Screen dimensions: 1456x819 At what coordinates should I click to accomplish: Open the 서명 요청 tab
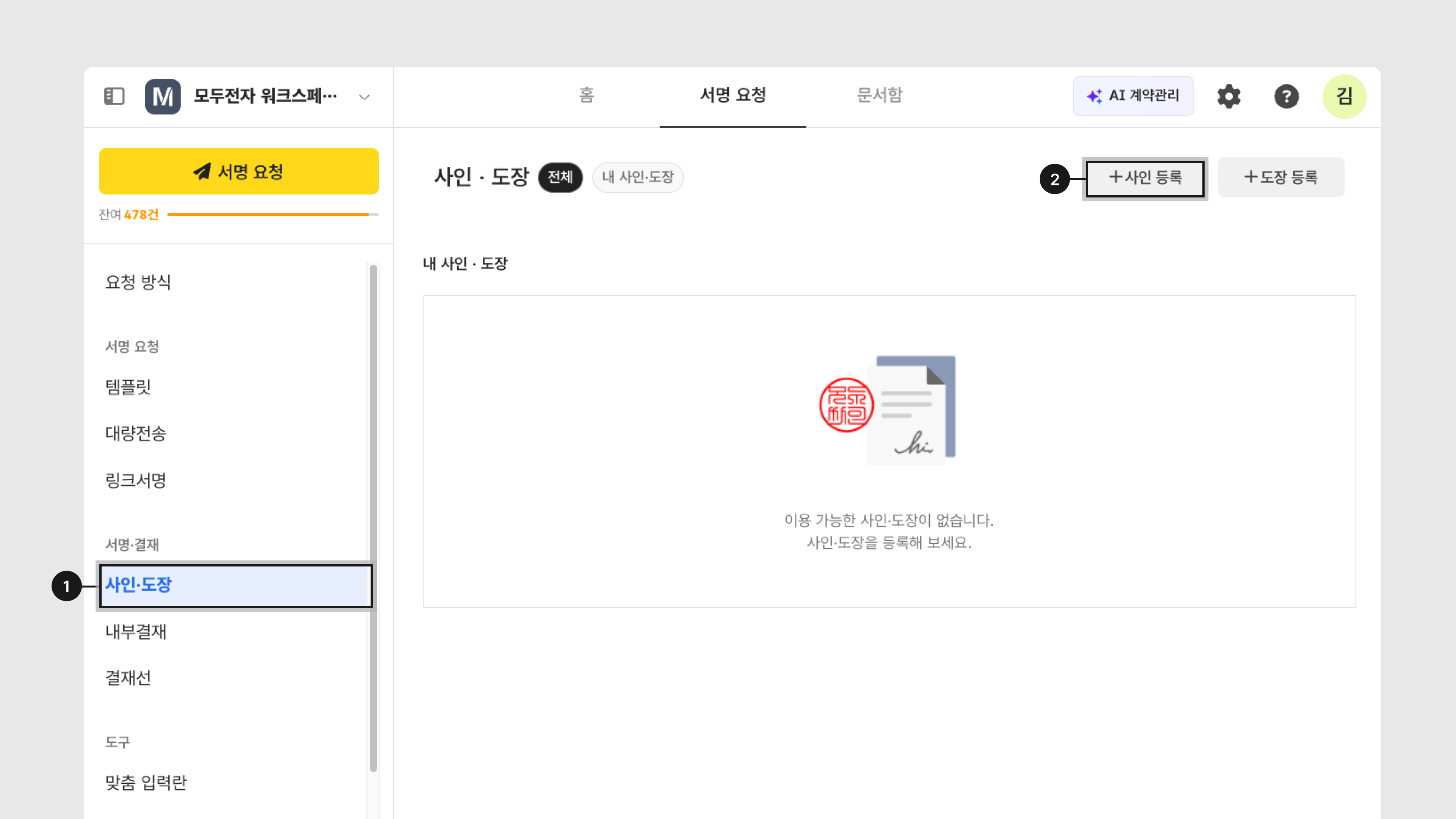coord(733,95)
